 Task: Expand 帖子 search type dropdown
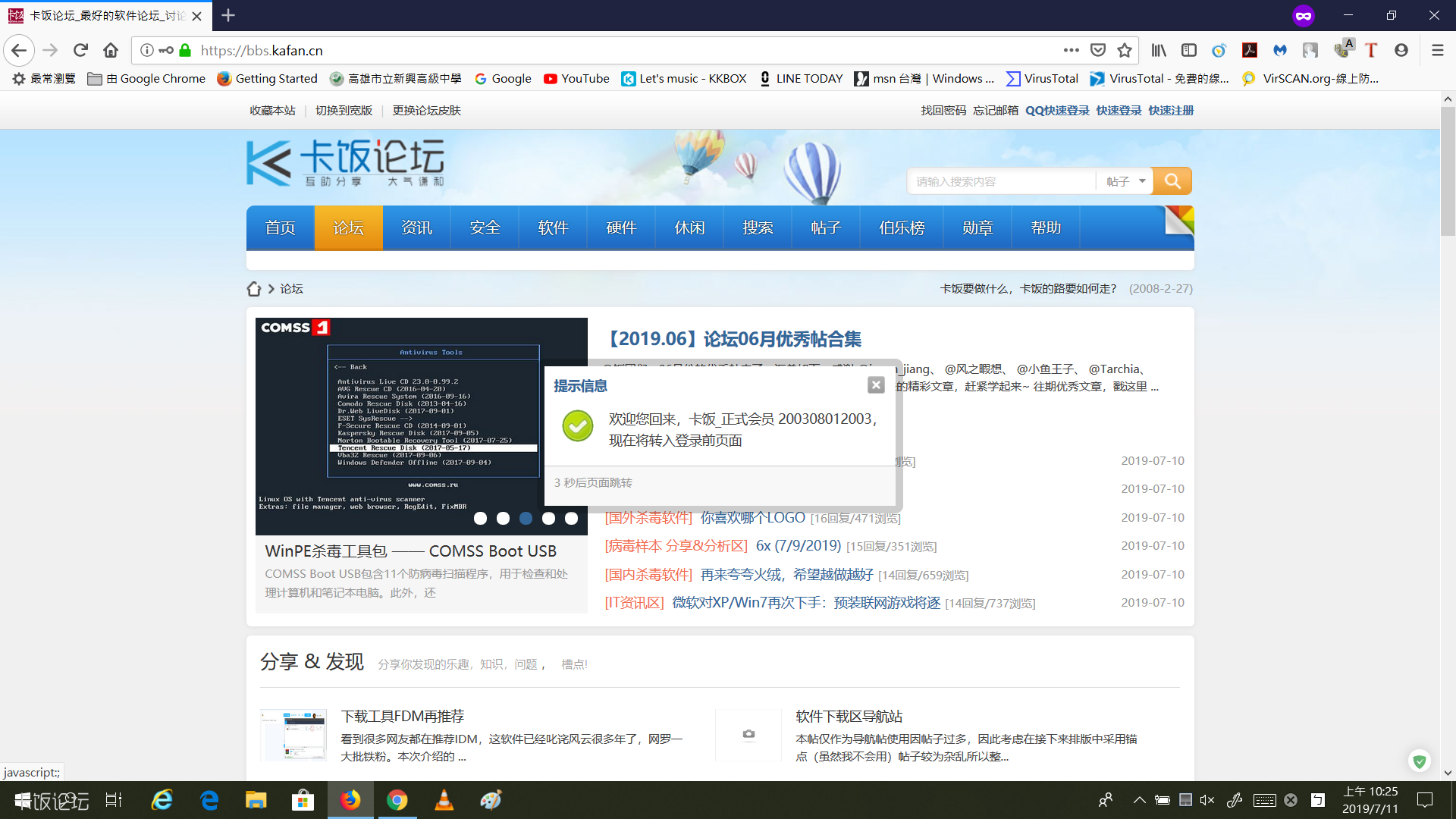tap(1125, 181)
